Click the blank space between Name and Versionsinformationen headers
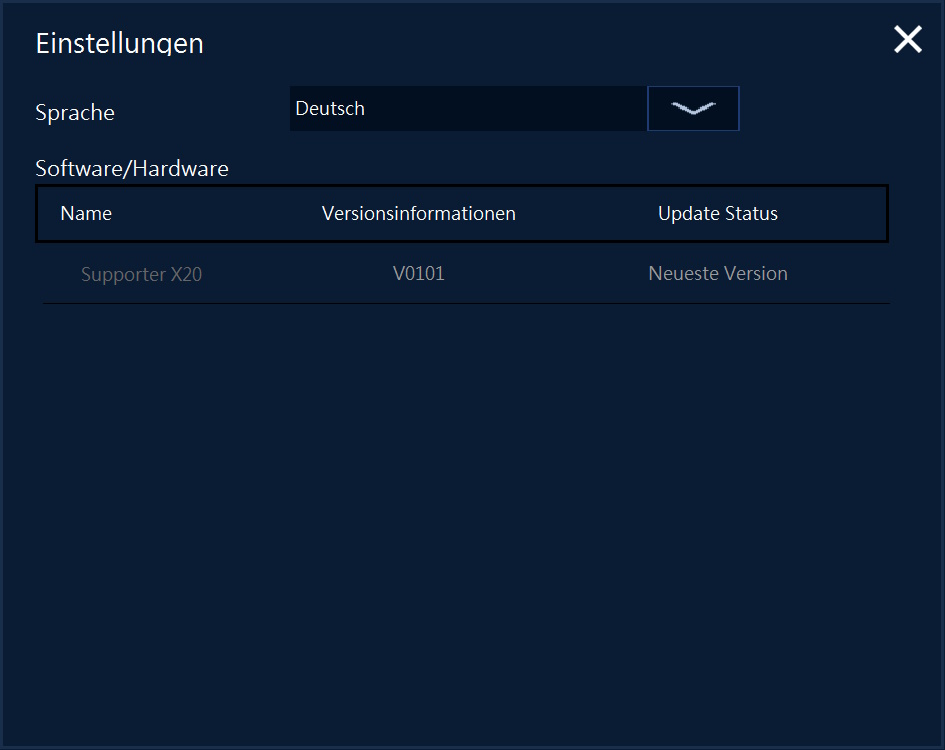Viewport: 945px width, 750px height. pos(215,214)
